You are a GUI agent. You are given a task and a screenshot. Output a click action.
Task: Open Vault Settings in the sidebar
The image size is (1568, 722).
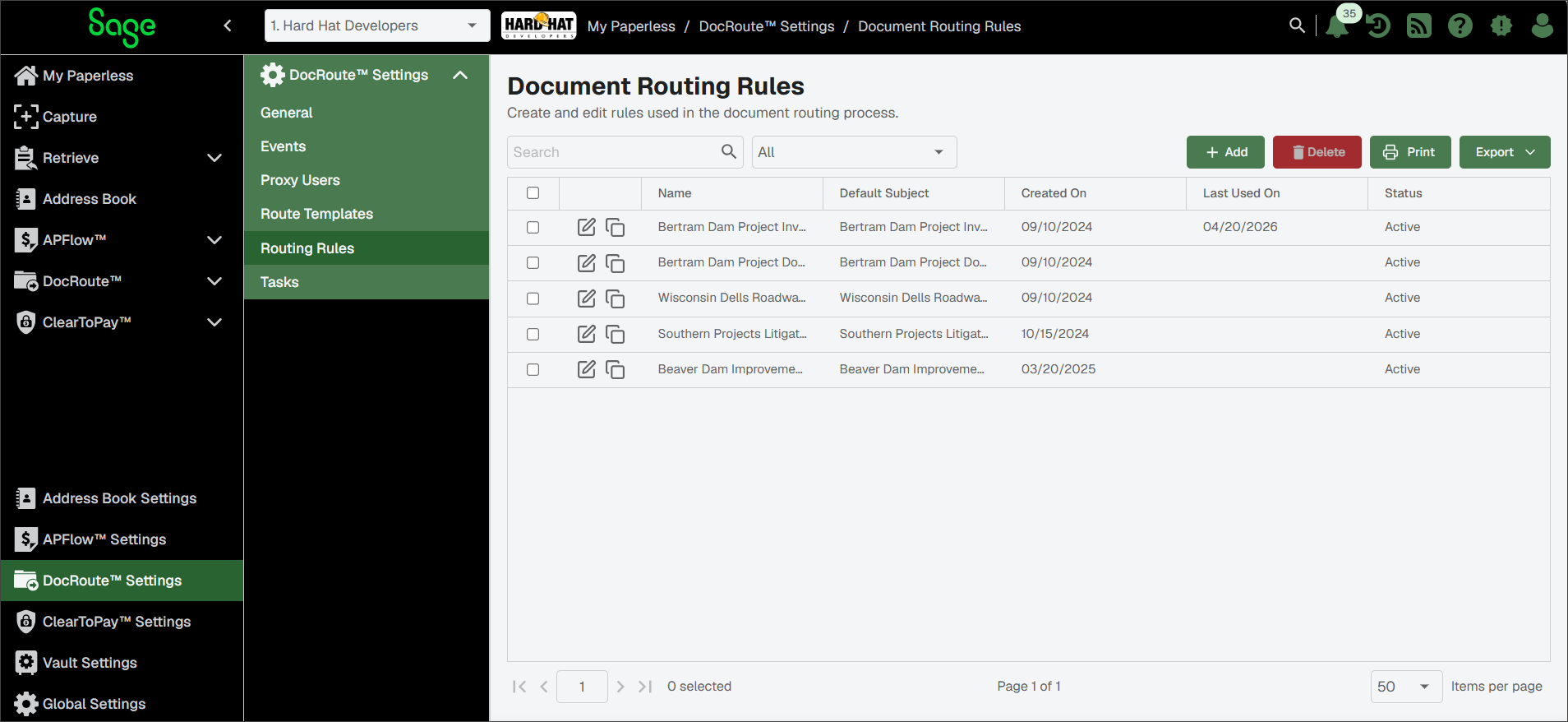tap(122, 663)
